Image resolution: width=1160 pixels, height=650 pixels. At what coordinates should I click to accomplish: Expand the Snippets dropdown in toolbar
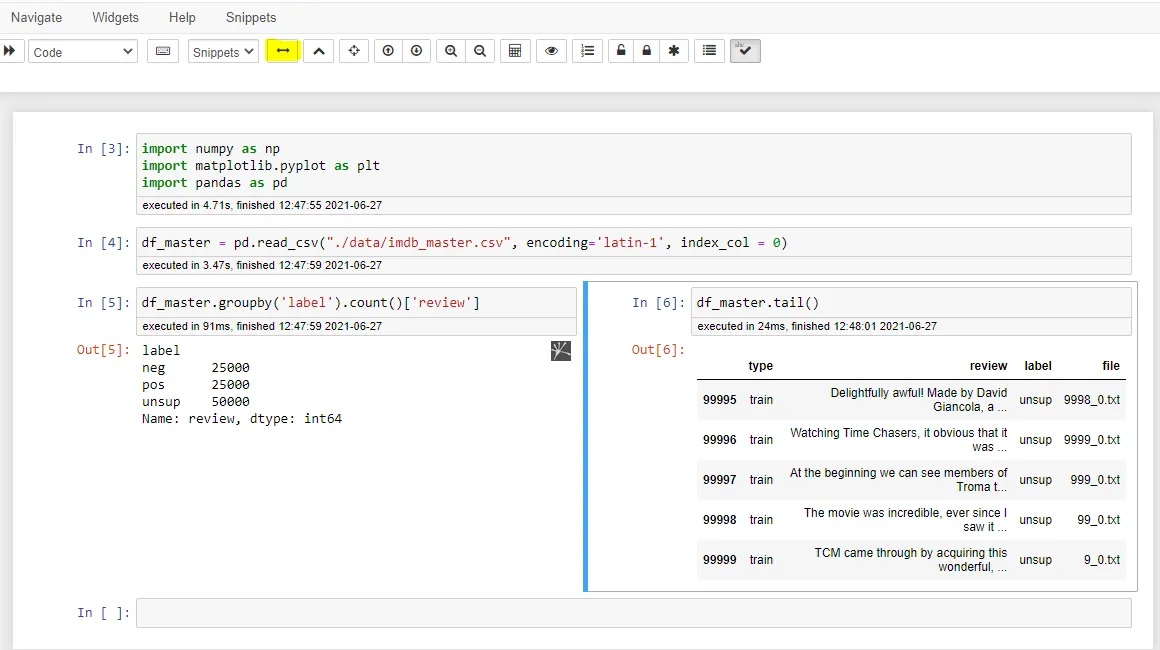point(223,52)
